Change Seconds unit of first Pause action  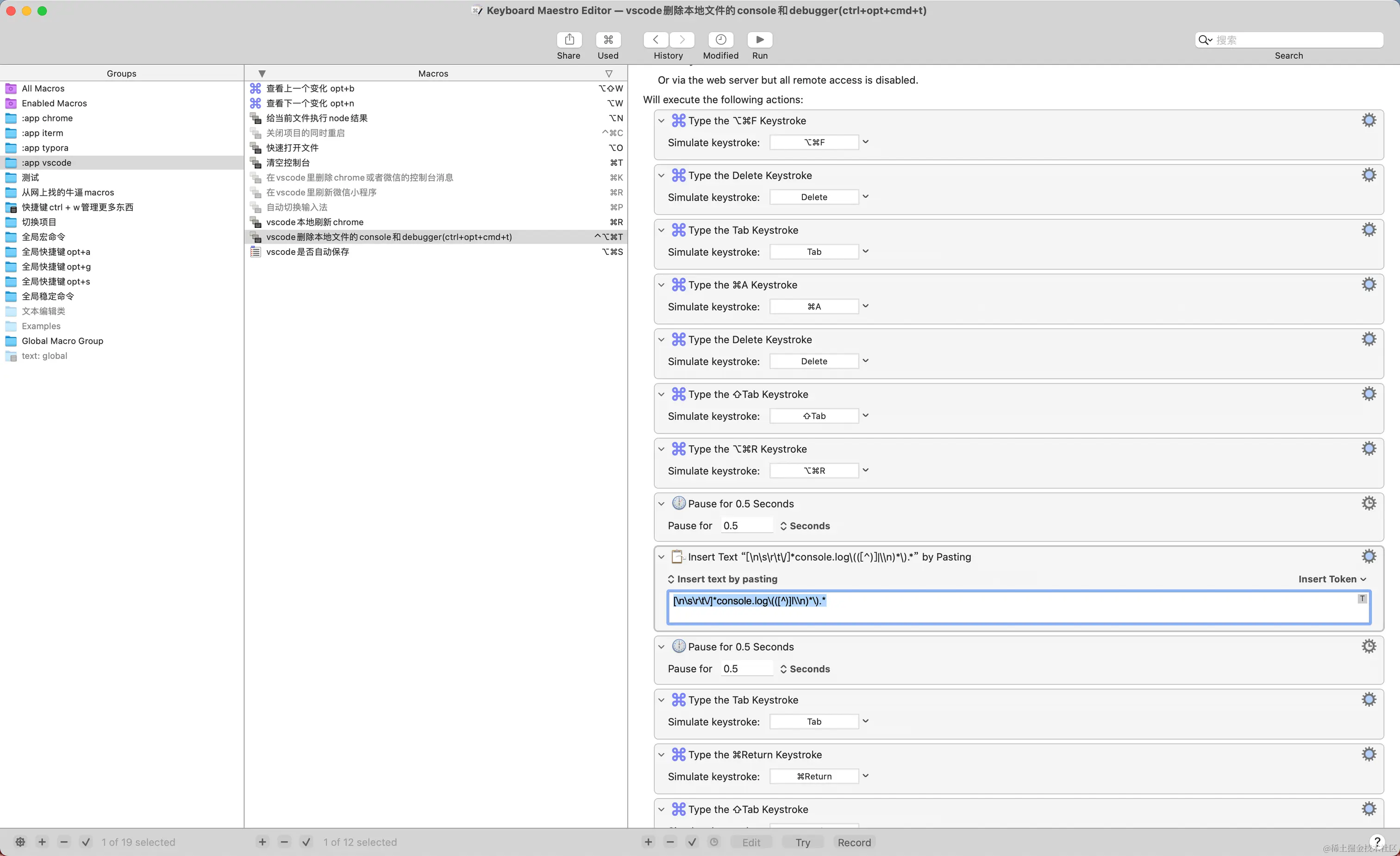point(805,526)
